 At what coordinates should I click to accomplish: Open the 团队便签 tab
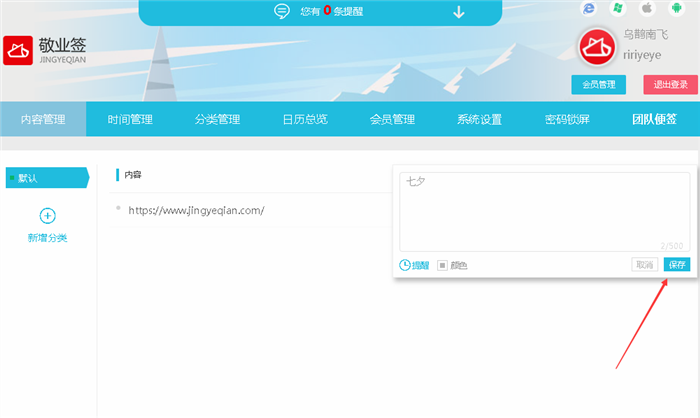pyautogui.click(x=654, y=119)
